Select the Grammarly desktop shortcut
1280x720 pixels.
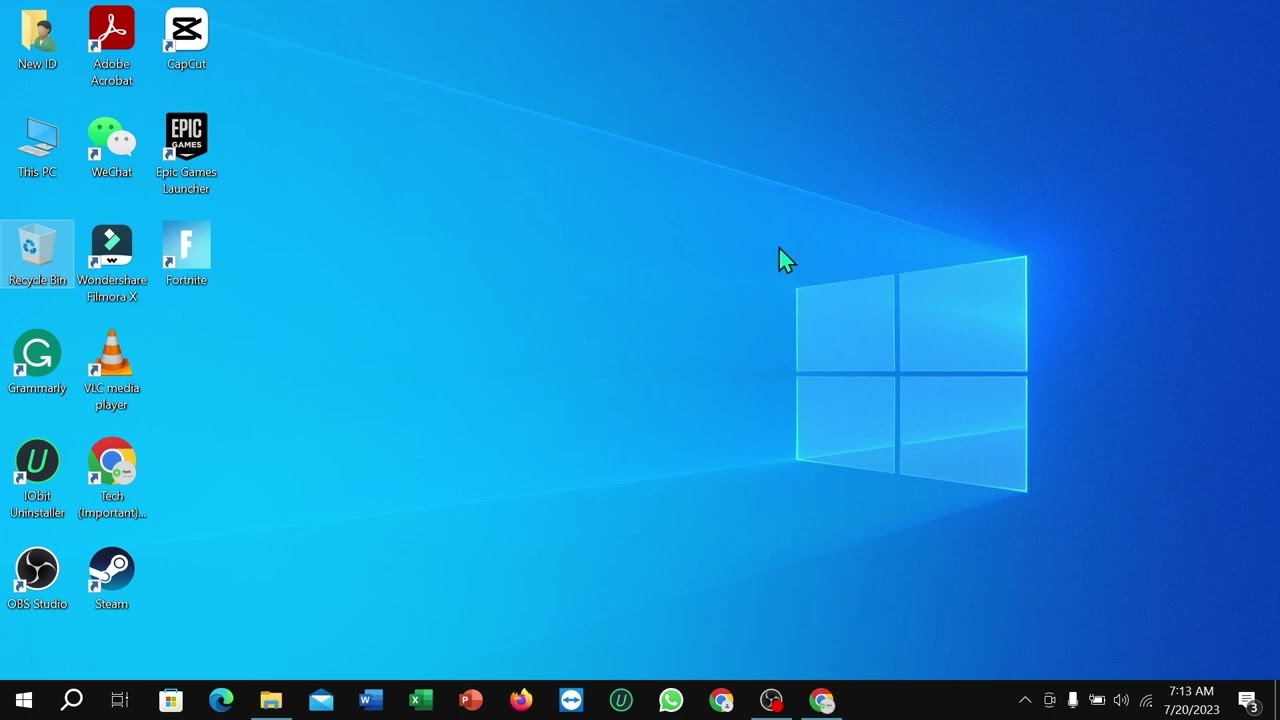(x=37, y=364)
